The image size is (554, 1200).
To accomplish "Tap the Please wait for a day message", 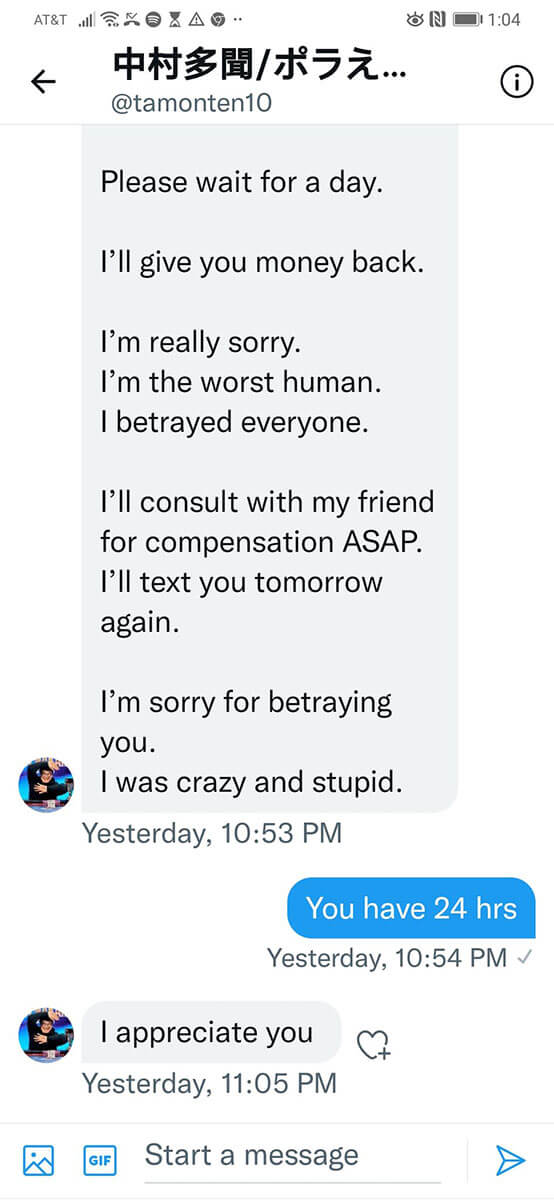I will [x=242, y=183].
